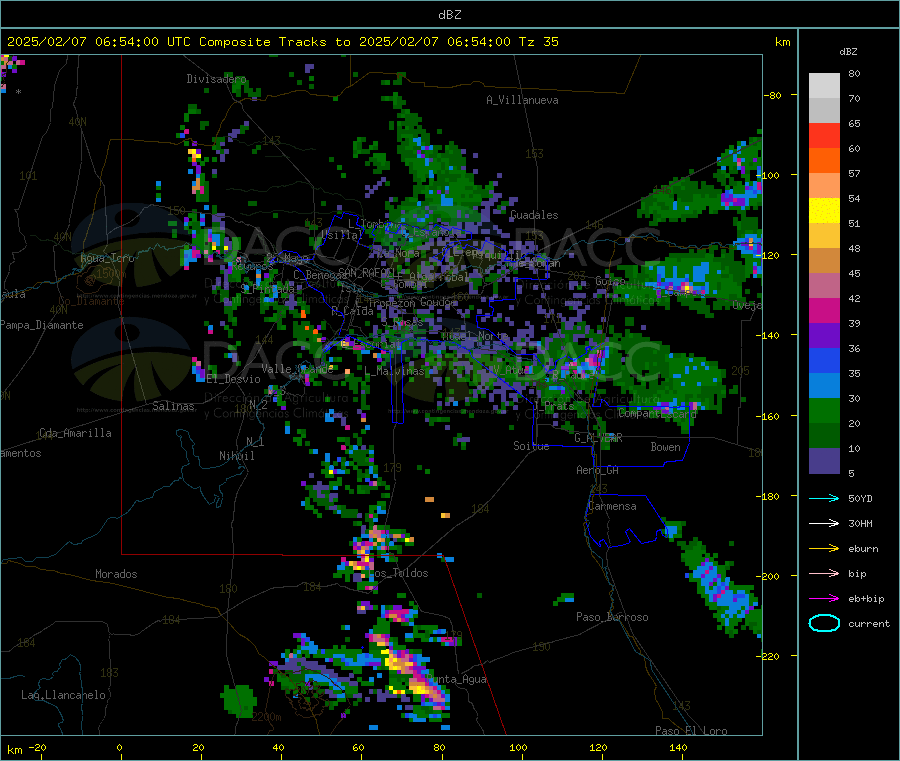Click the L_Malvinas place label

[394, 371]
